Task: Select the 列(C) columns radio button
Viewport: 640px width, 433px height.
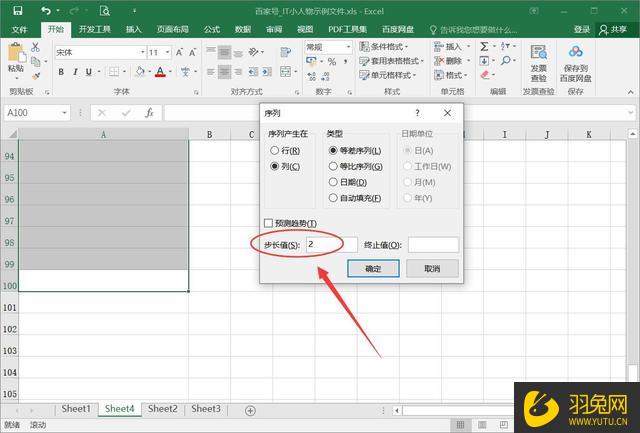Action: pyautogui.click(x=275, y=167)
